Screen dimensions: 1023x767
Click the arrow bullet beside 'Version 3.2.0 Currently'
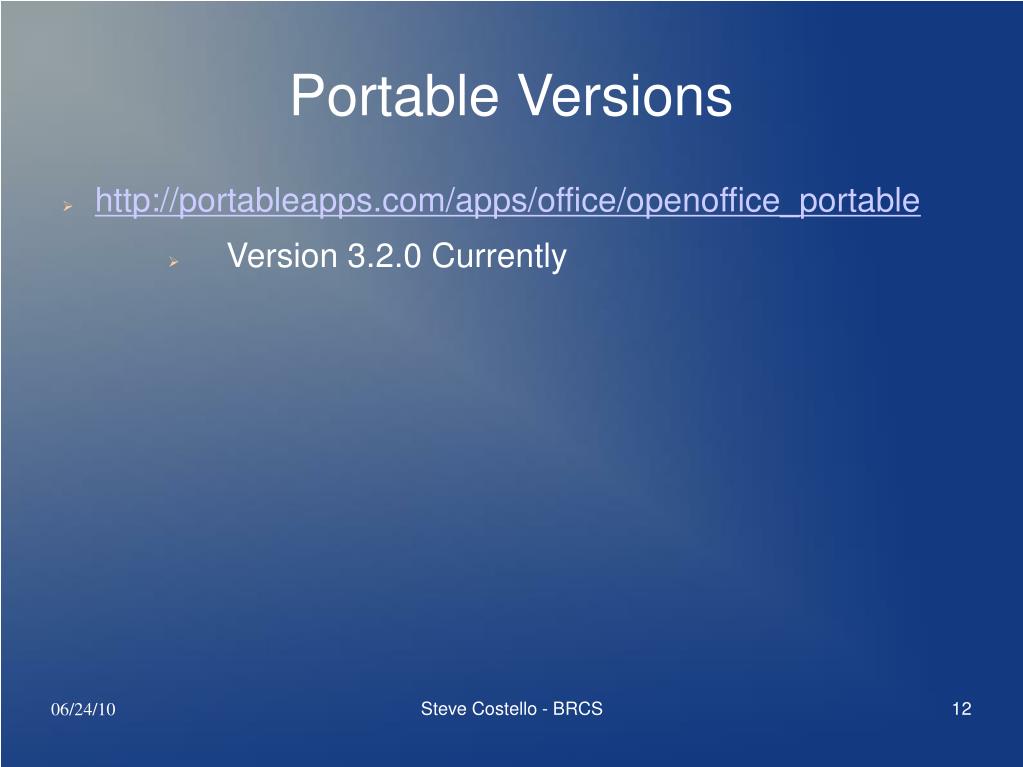coord(173,262)
